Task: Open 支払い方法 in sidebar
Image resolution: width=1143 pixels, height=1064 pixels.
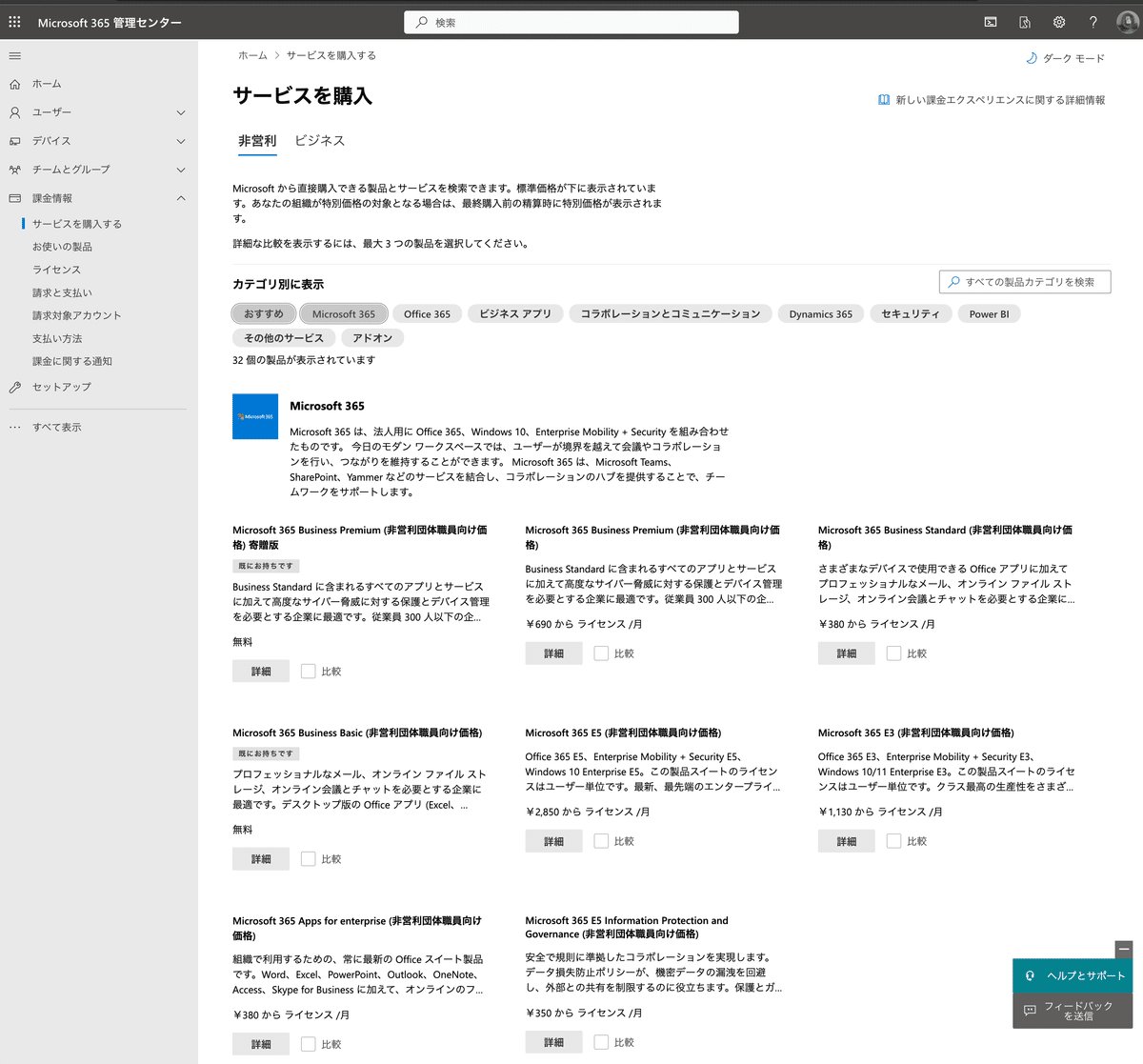Action: pos(57,338)
